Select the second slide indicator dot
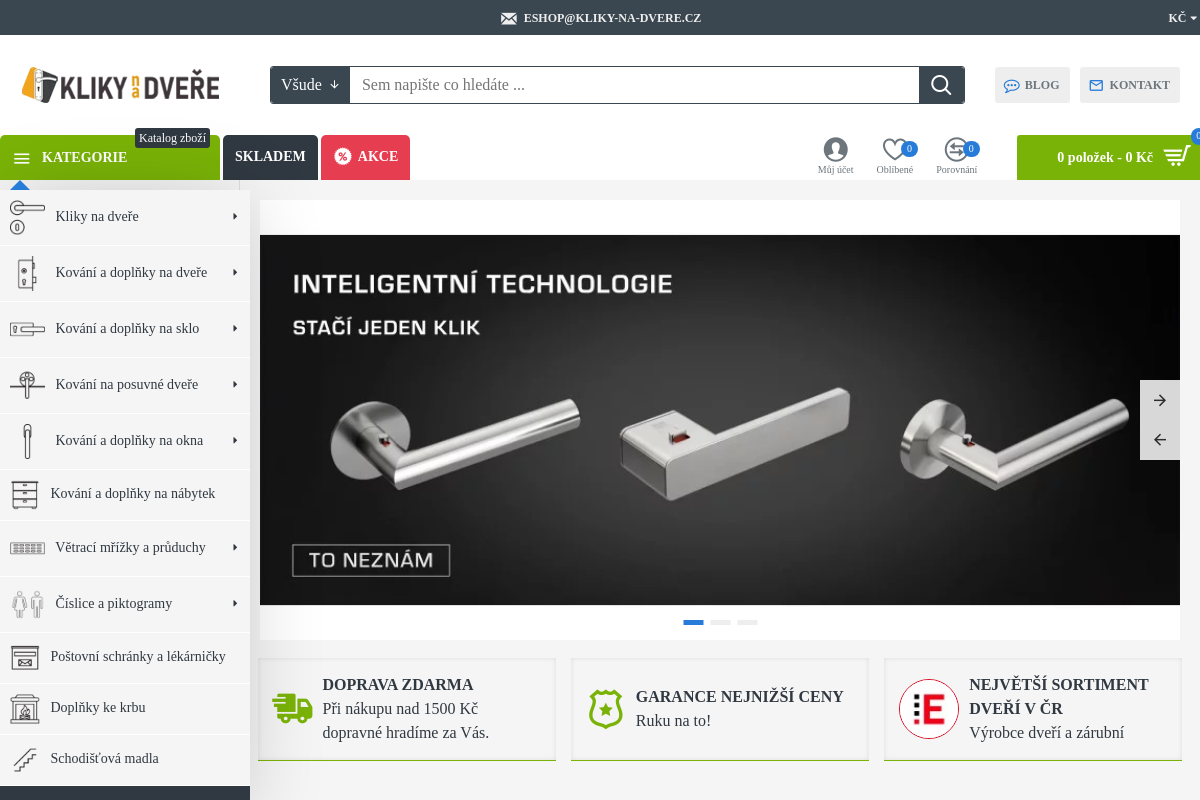Image resolution: width=1200 pixels, height=800 pixels. [720, 622]
